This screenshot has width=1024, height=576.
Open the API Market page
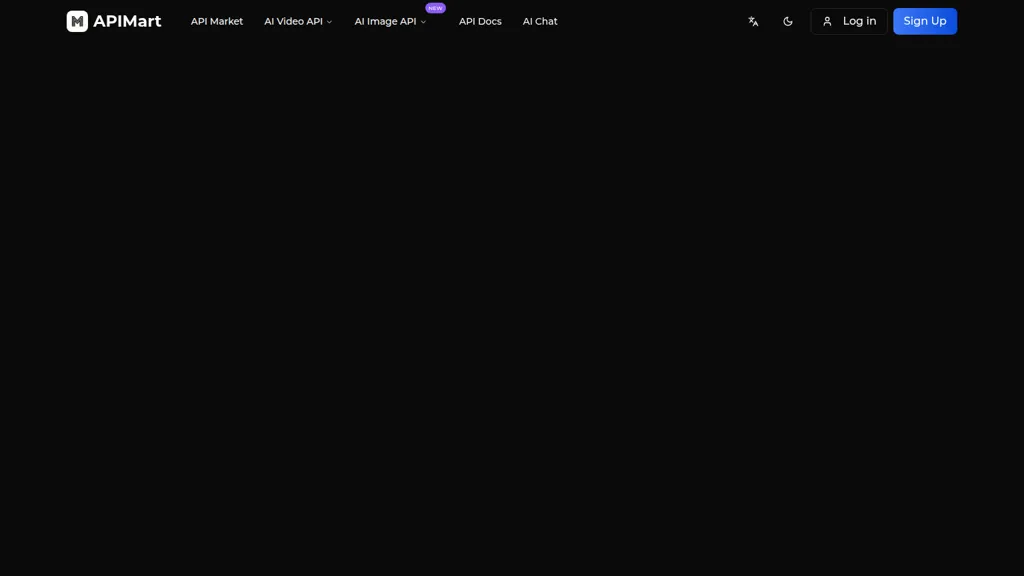tap(217, 22)
